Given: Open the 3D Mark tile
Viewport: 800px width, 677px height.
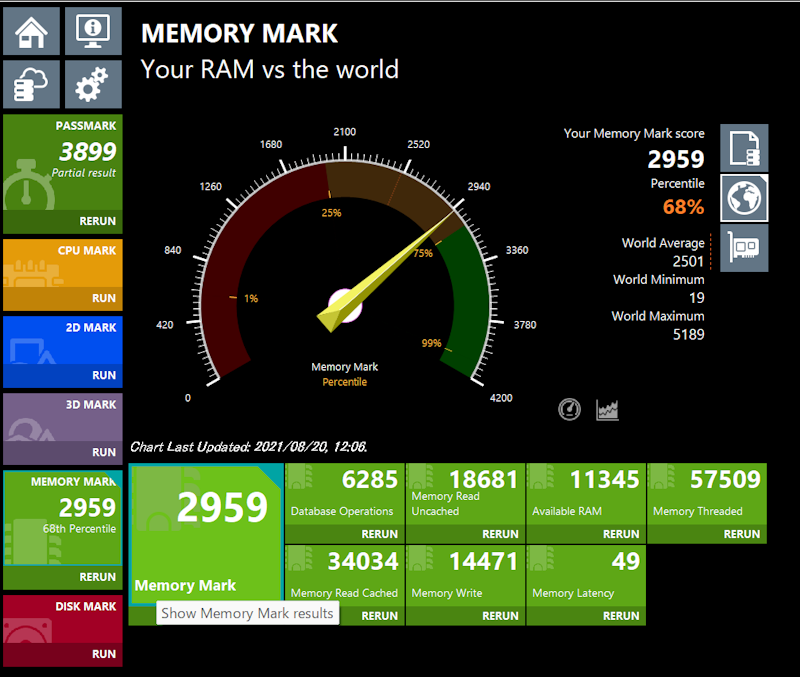Looking at the screenshot, I should (63, 417).
